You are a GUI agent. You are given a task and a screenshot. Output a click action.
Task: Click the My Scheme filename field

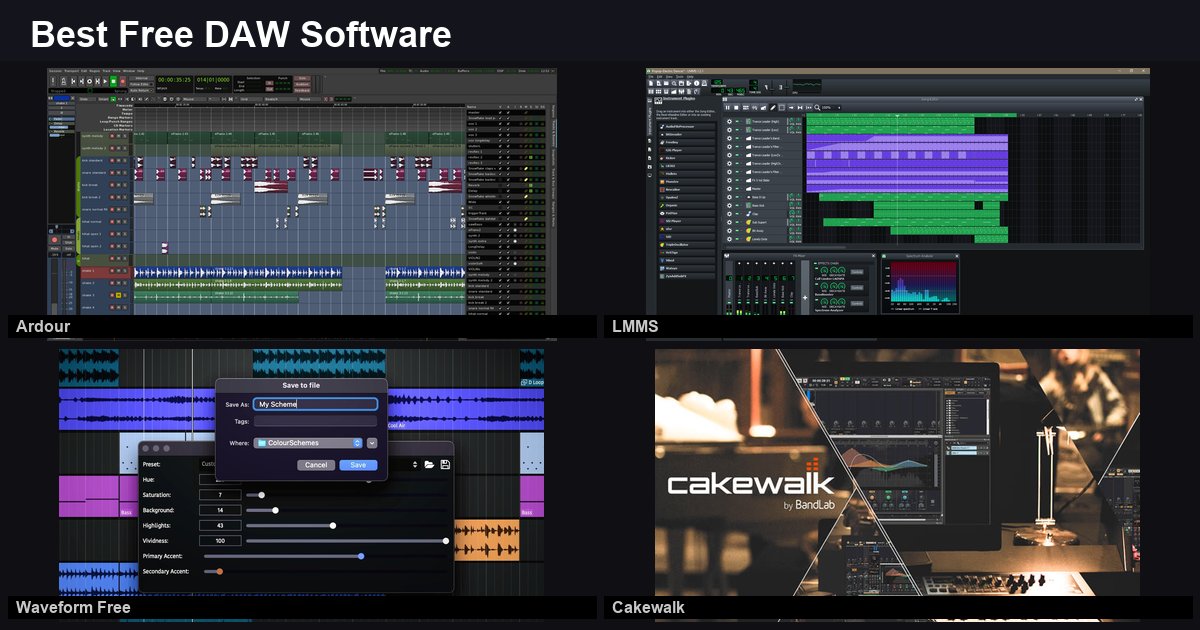click(314, 403)
